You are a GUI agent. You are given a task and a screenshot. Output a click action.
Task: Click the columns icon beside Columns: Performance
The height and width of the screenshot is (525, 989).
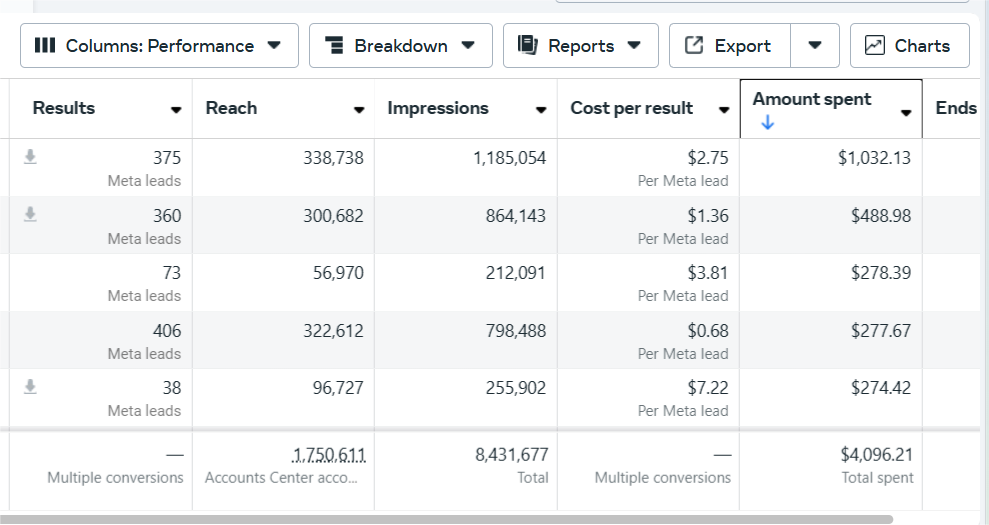coord(44,46)
